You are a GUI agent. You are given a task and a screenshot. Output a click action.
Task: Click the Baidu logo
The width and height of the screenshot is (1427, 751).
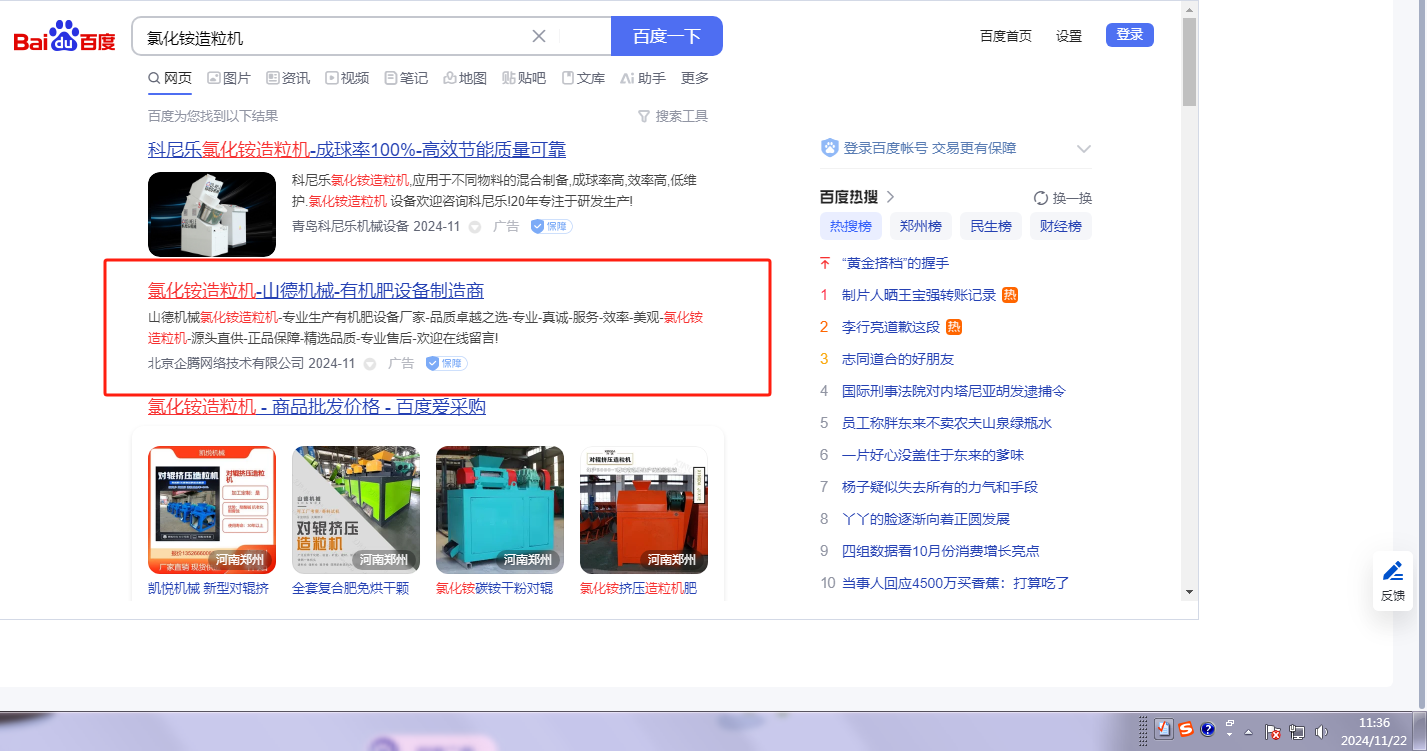click(x=65, y=37)
